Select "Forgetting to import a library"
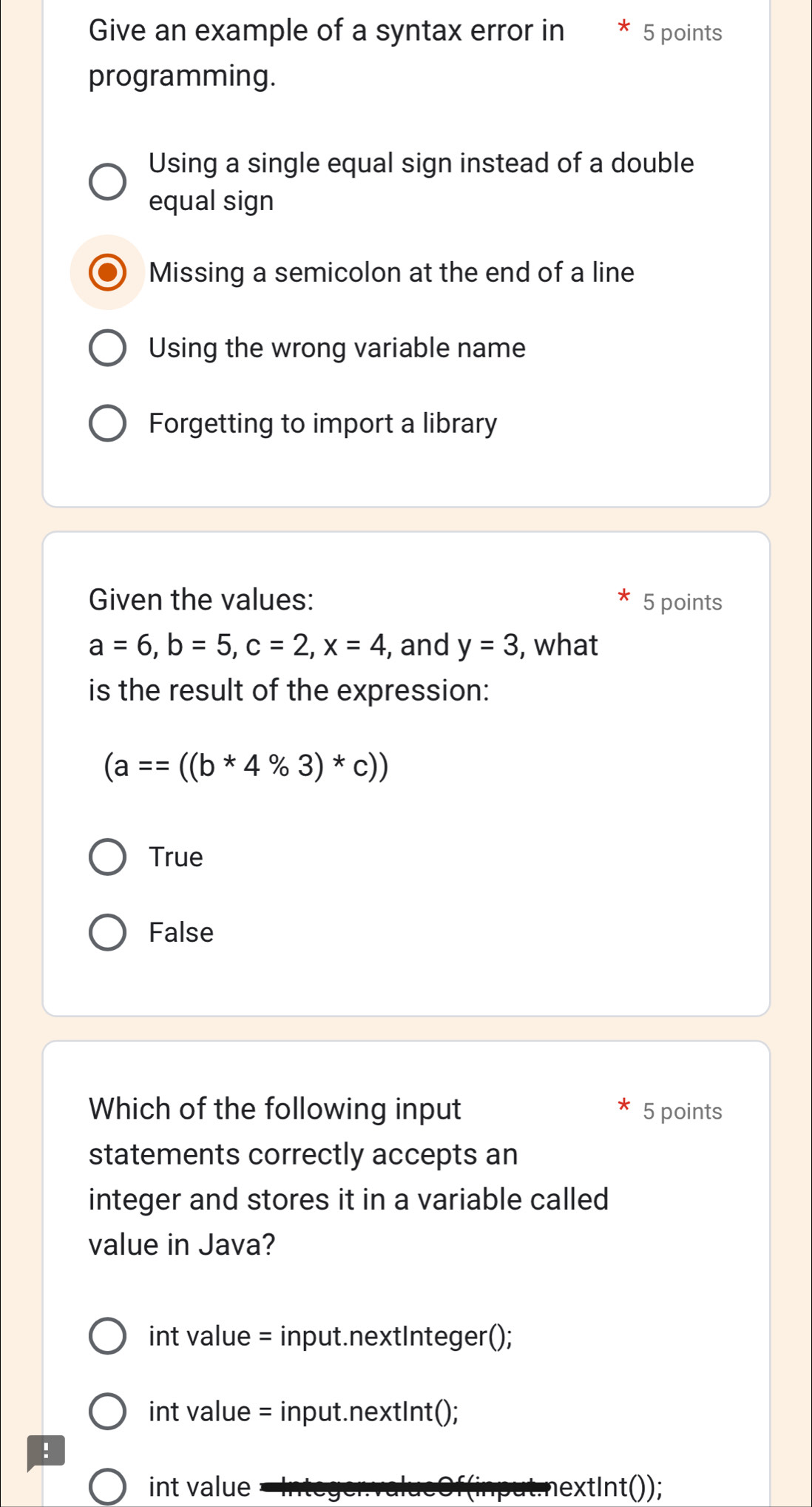Viewport: 812px width, 1507px height. coord(108,423)
